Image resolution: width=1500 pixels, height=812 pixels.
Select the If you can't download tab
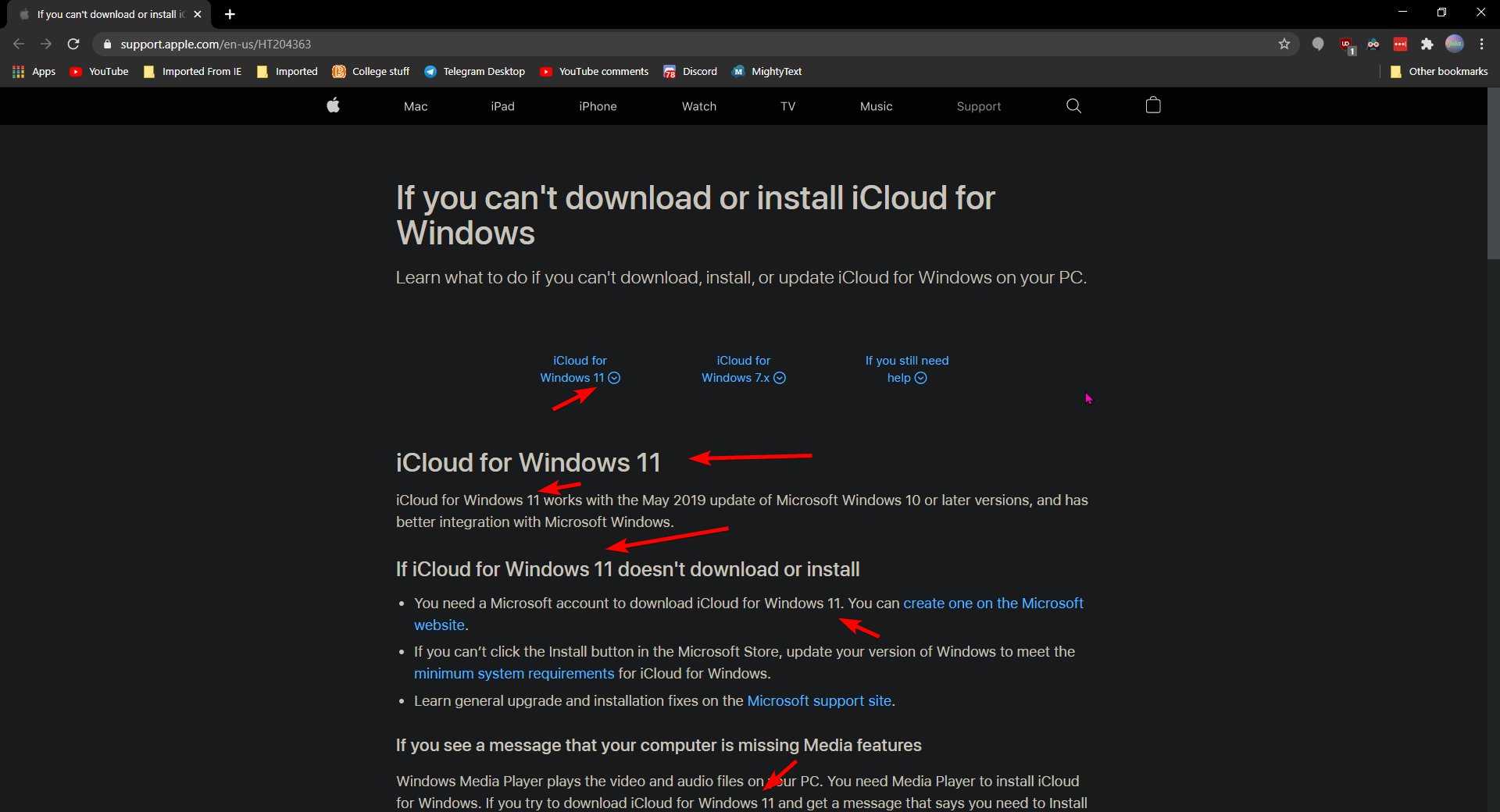pyautogui.click(x=108, y=14)
